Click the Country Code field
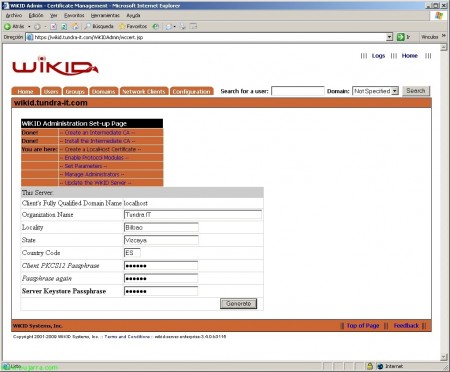The image size is (450, 372). pyautogui.click(x=132, y=253)
